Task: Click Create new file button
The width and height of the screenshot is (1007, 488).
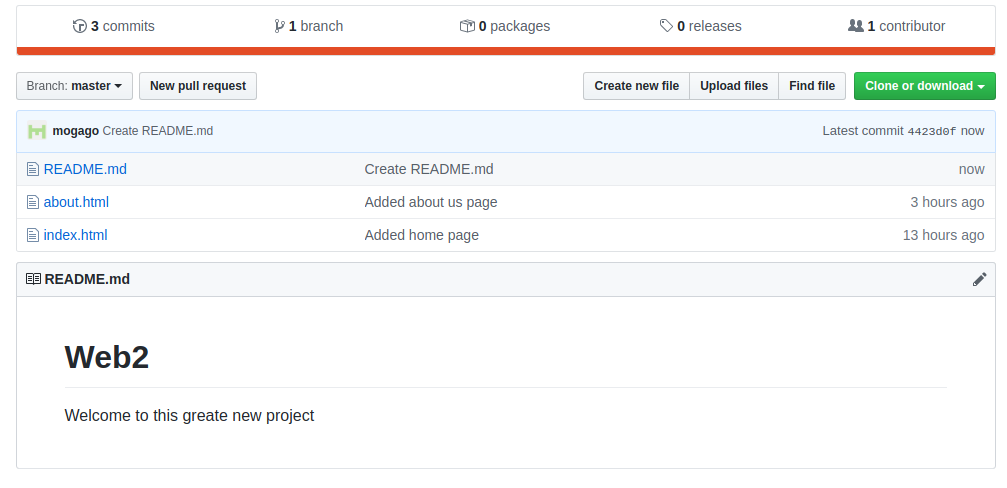Action: coord(636,86)
